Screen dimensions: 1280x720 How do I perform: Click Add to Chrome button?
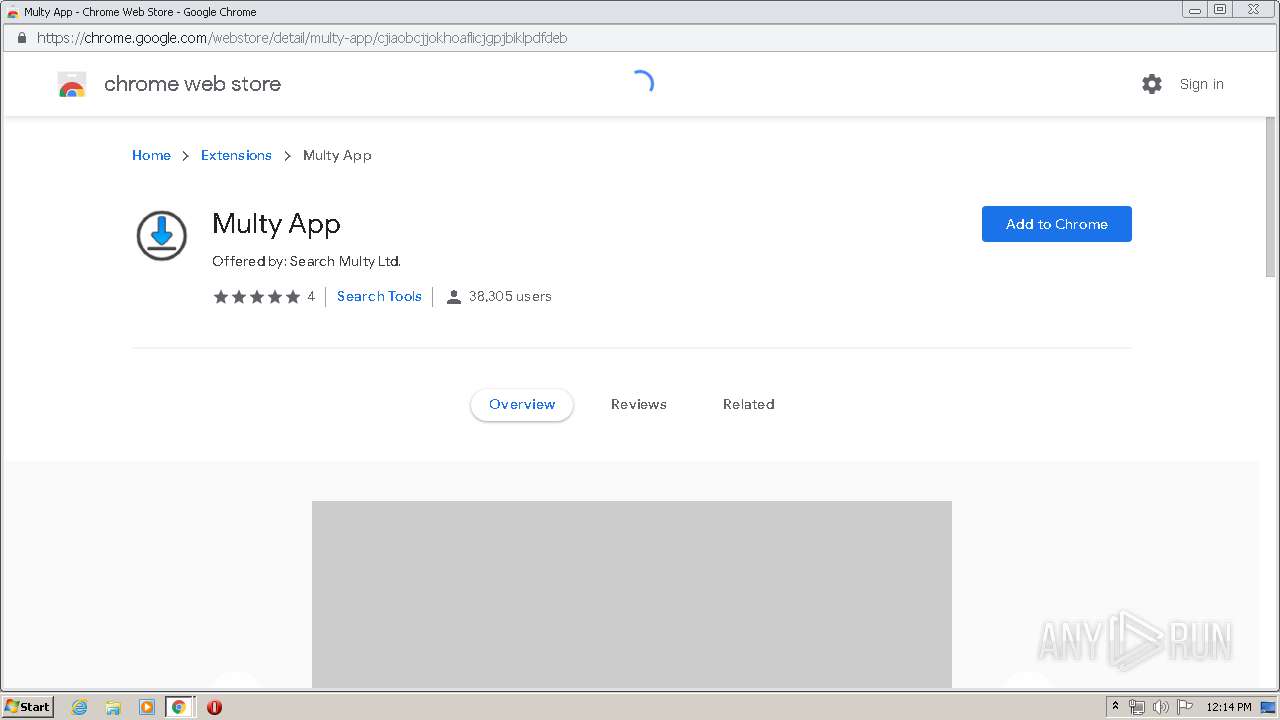(1057, 224)
